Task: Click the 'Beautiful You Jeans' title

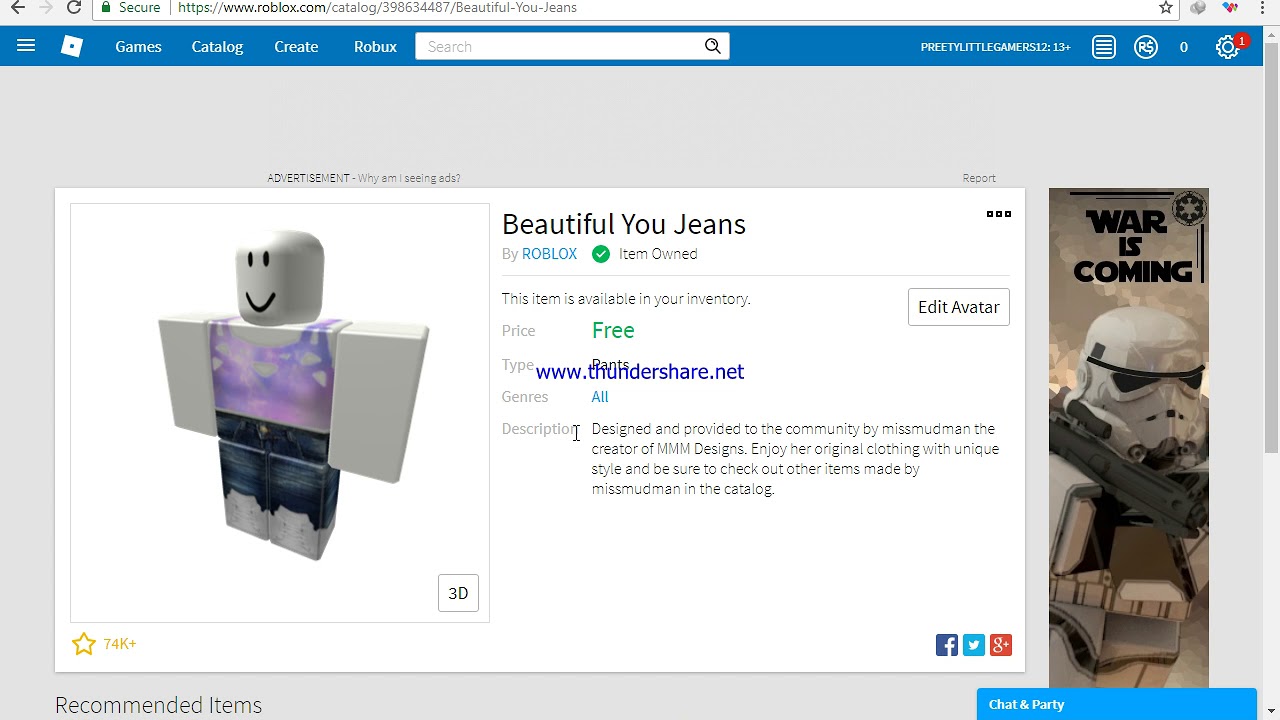Action: tap(624, 224)
